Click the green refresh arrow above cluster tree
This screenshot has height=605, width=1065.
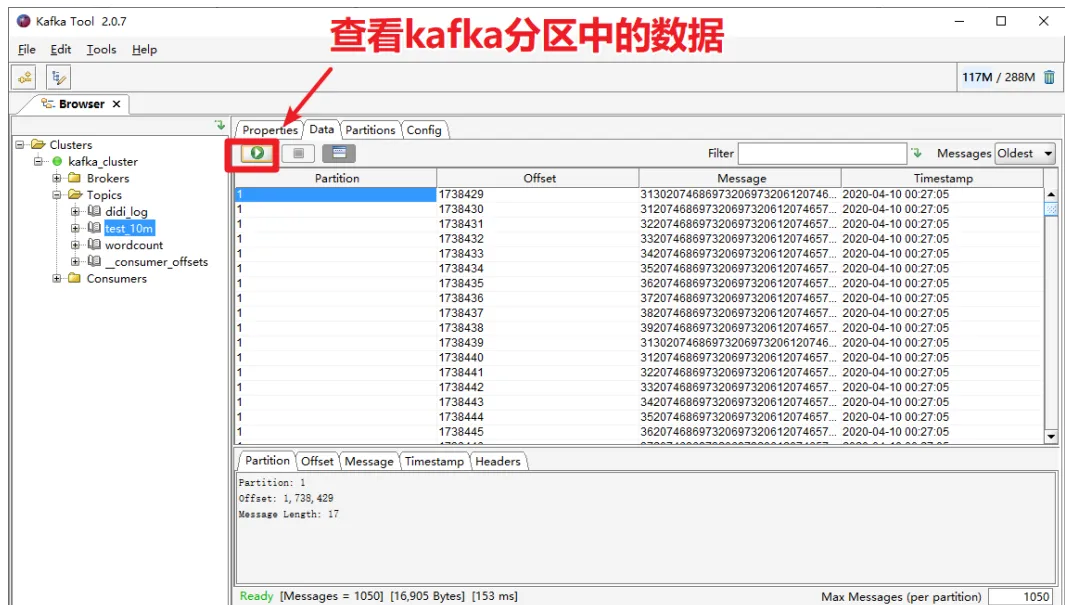click(x=219, y=125)
